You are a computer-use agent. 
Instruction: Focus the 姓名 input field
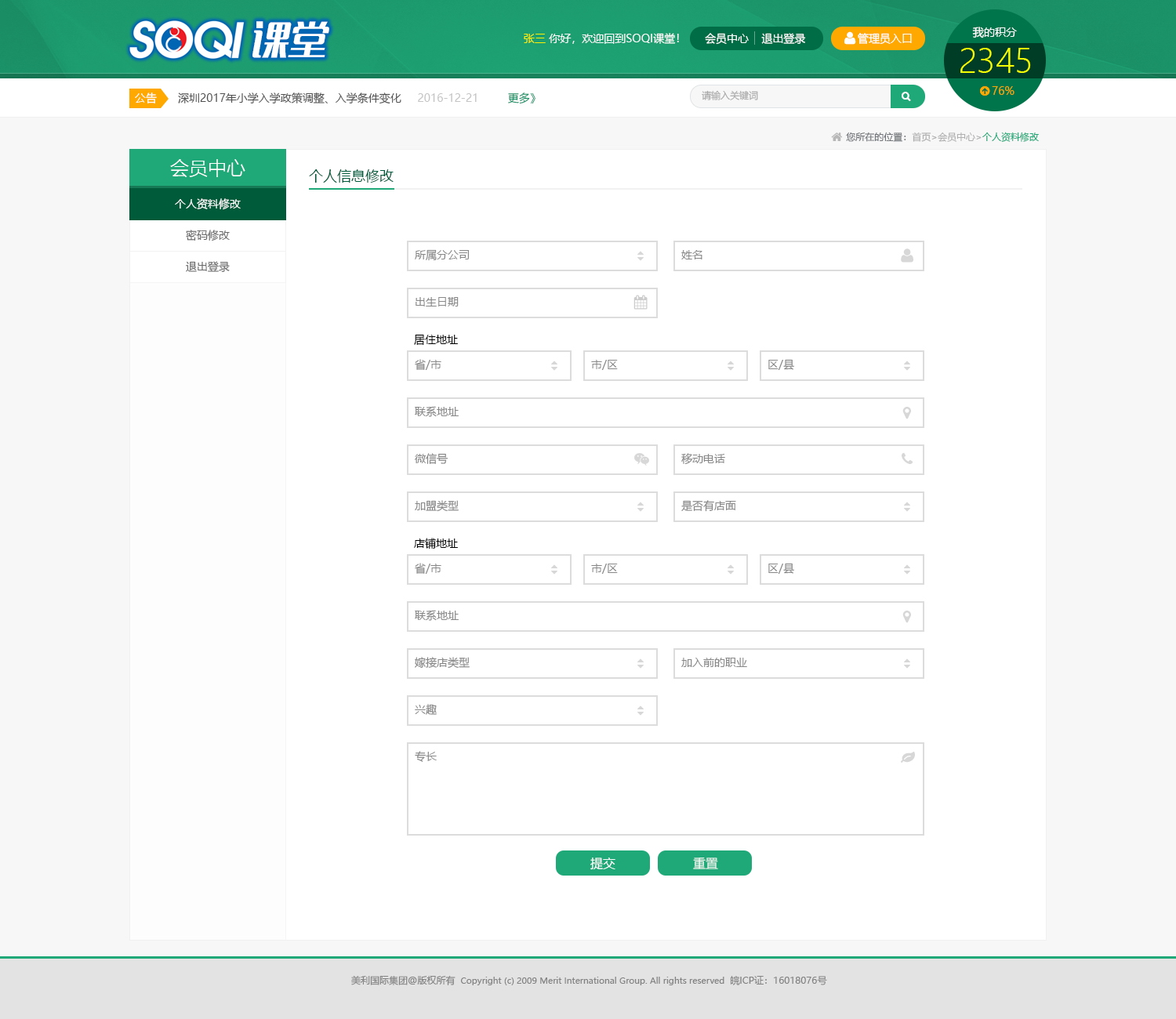tap(799, 256)
